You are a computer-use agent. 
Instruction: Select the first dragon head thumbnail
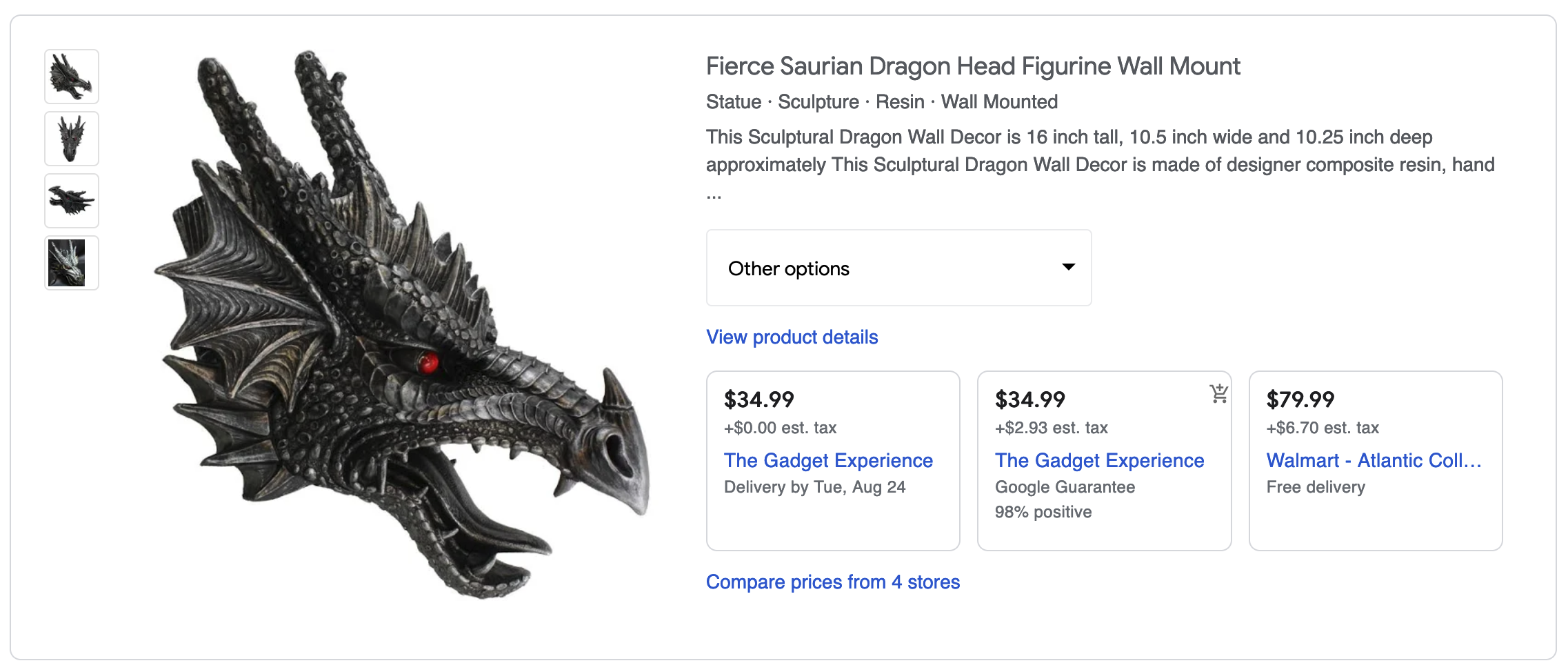(x=71, y=77)
